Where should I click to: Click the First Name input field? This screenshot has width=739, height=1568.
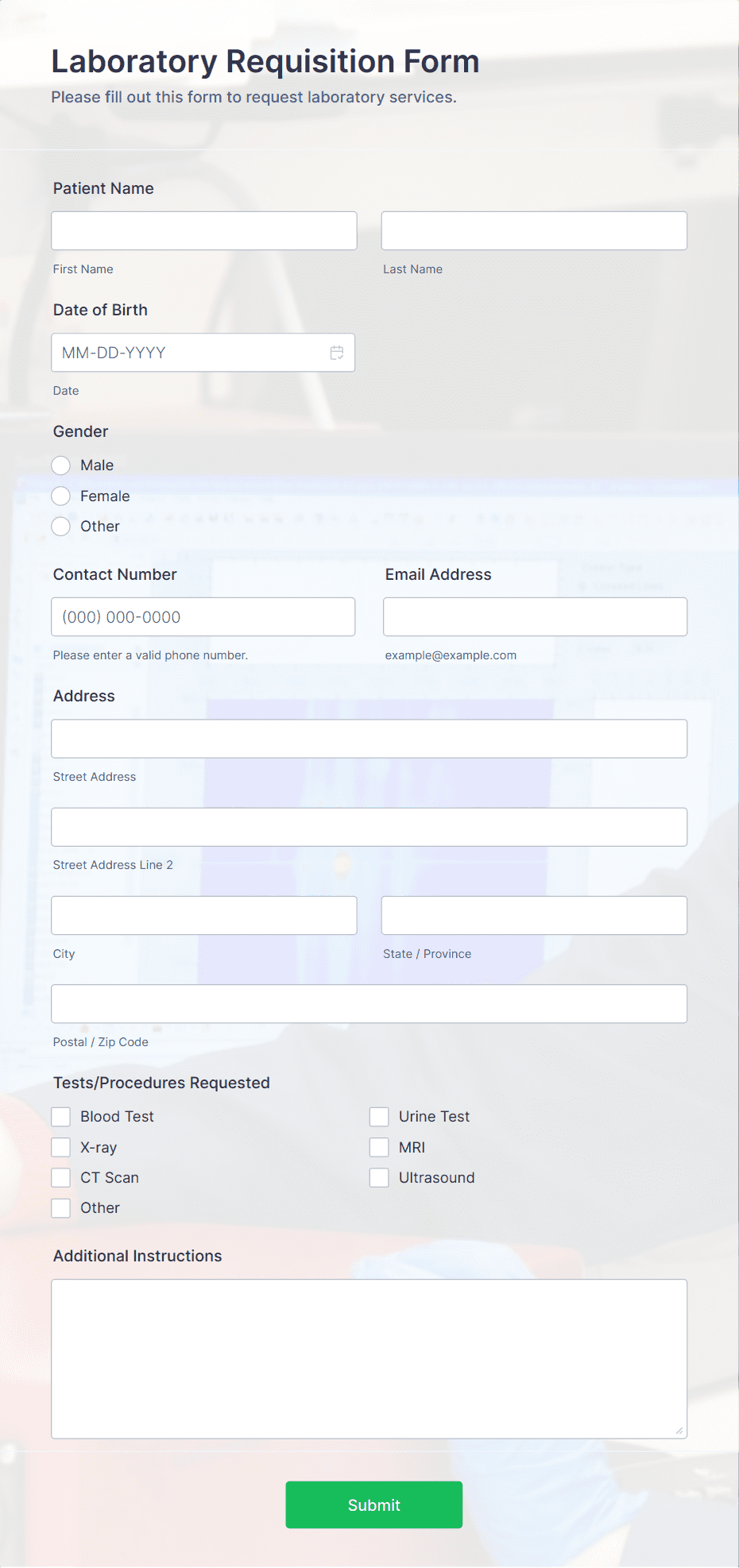pyautogui.click(x=203, y=230)
